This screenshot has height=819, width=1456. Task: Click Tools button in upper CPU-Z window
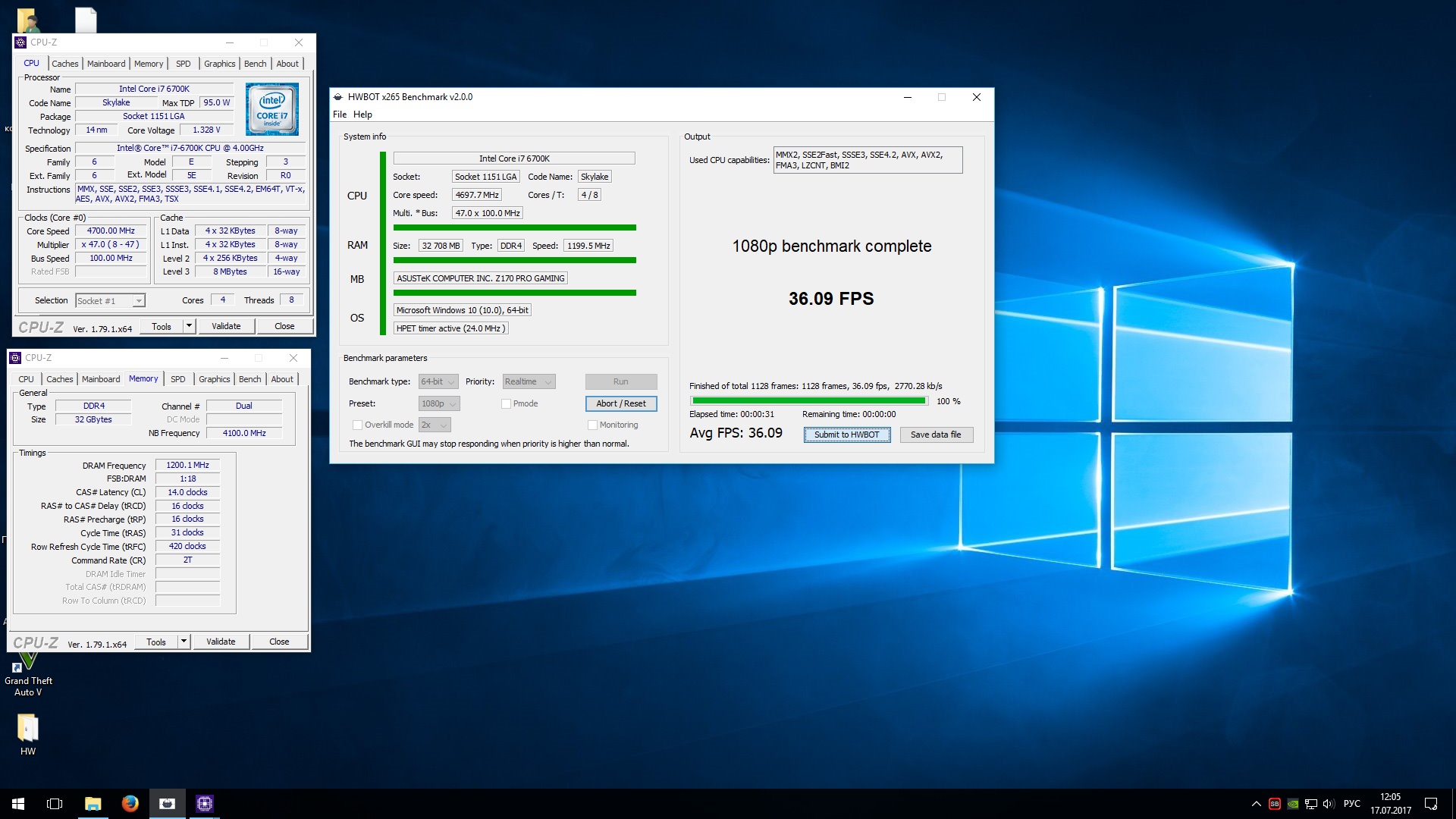(162, 326)
